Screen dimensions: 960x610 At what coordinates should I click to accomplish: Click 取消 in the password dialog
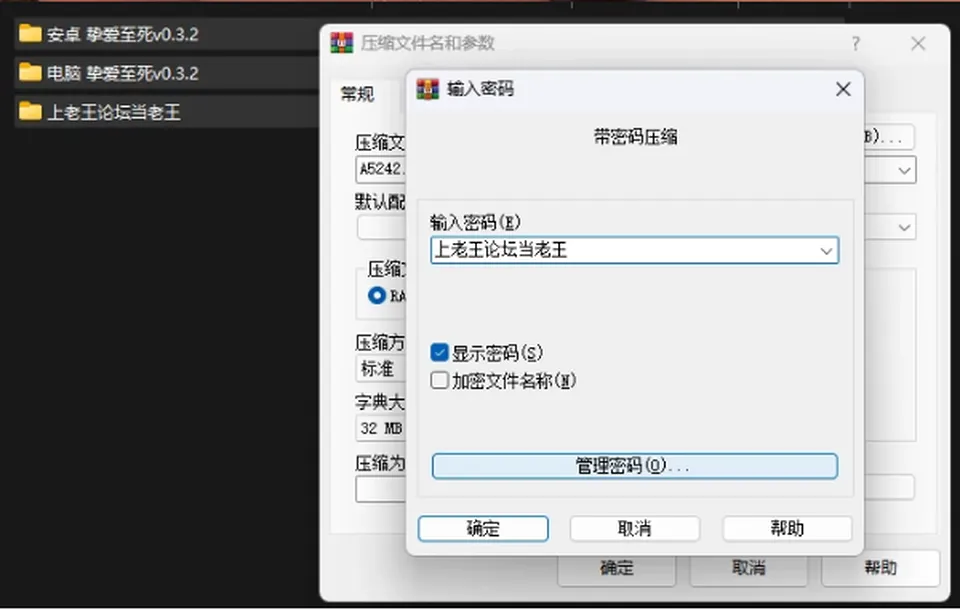634,529
